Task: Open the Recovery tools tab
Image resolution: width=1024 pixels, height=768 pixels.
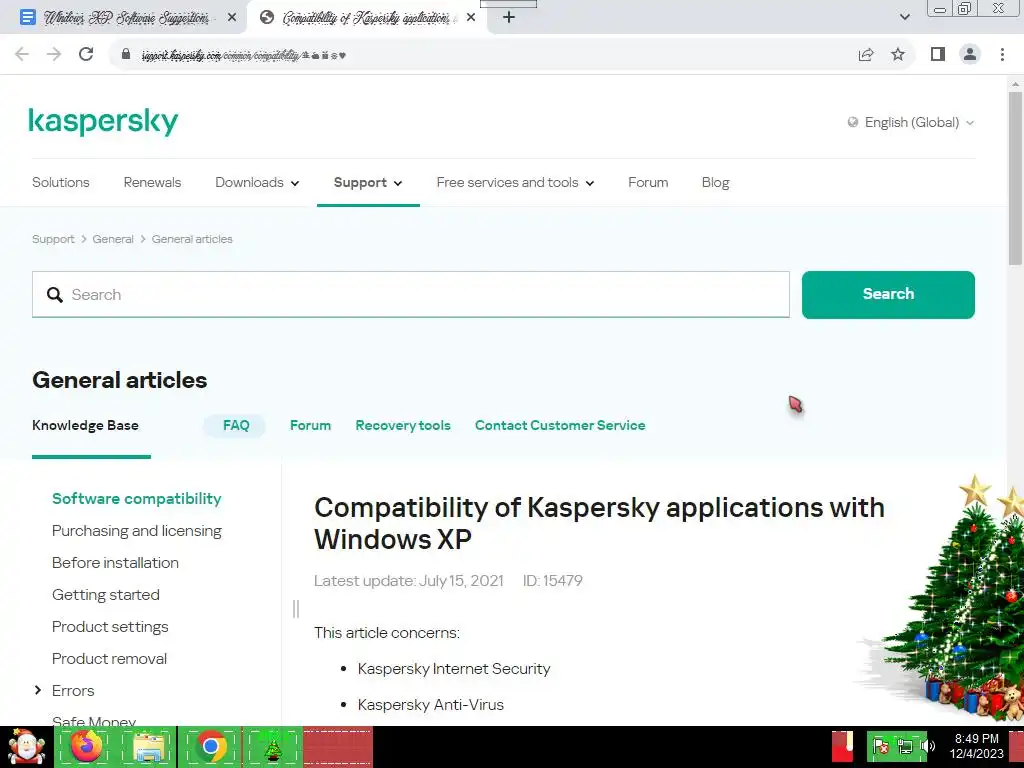Action: click(403, 426)
